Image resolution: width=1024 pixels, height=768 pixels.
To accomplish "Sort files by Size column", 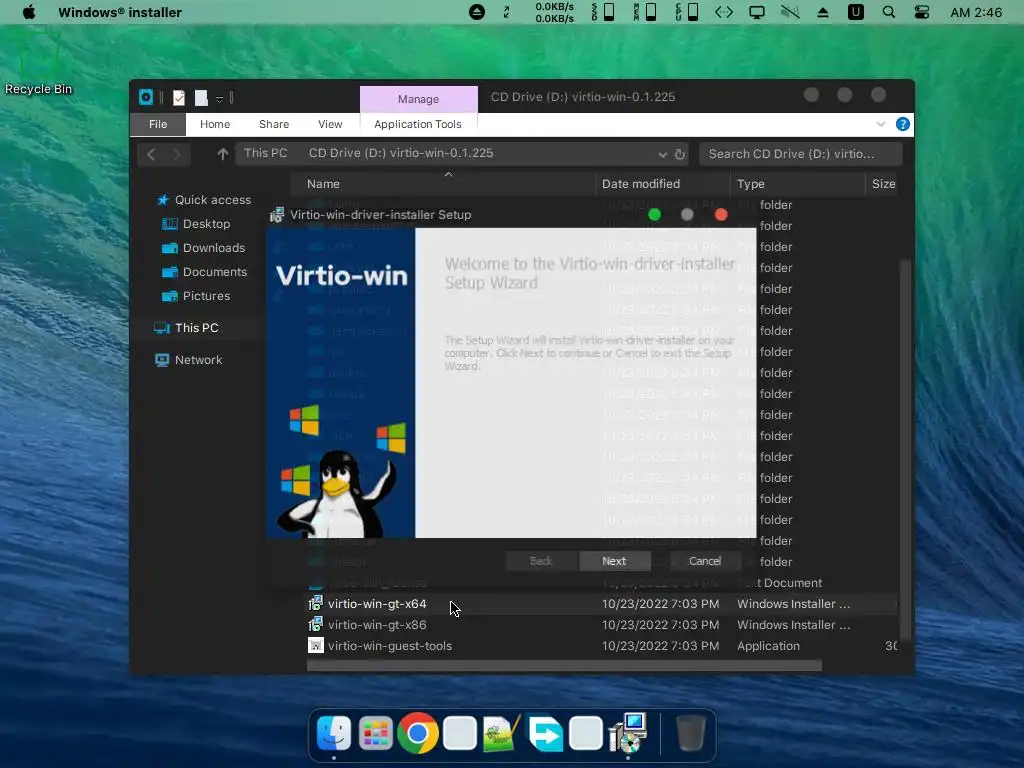I will [x=883, y=184].
